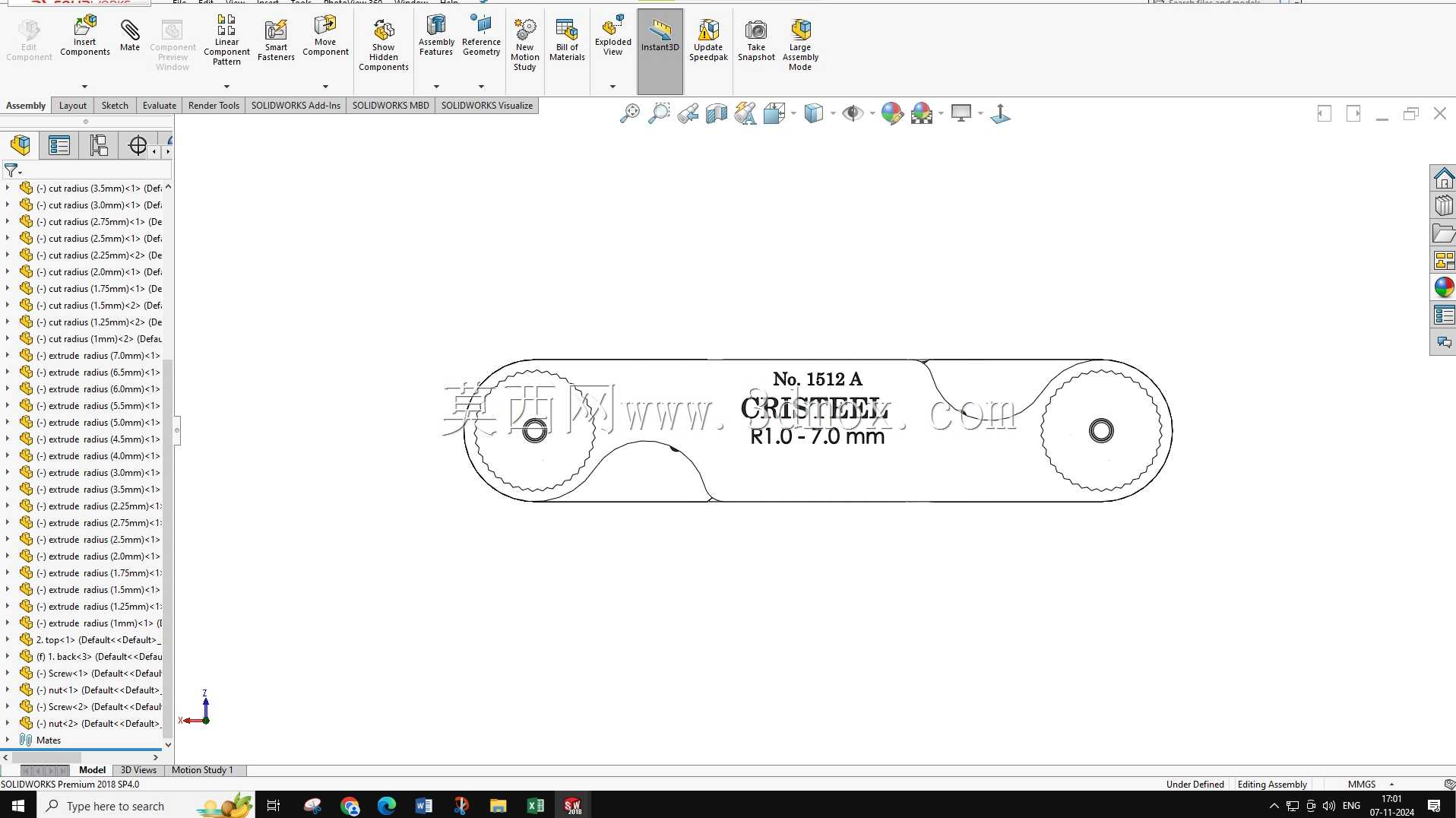Select Screw<1> in feature tree
Viewport: 1456px width, 818px height.
click(91, 673)
